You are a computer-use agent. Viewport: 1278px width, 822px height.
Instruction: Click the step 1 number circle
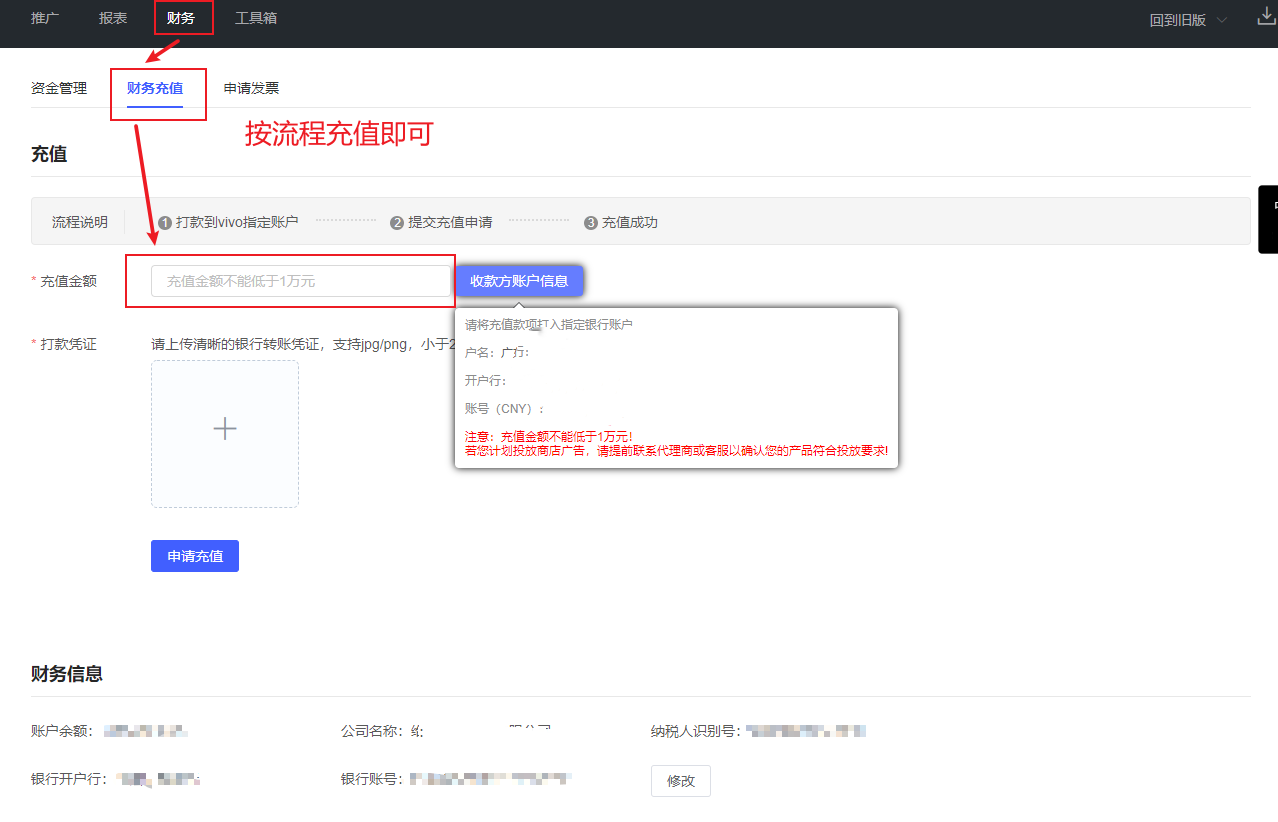coord(165,223)
